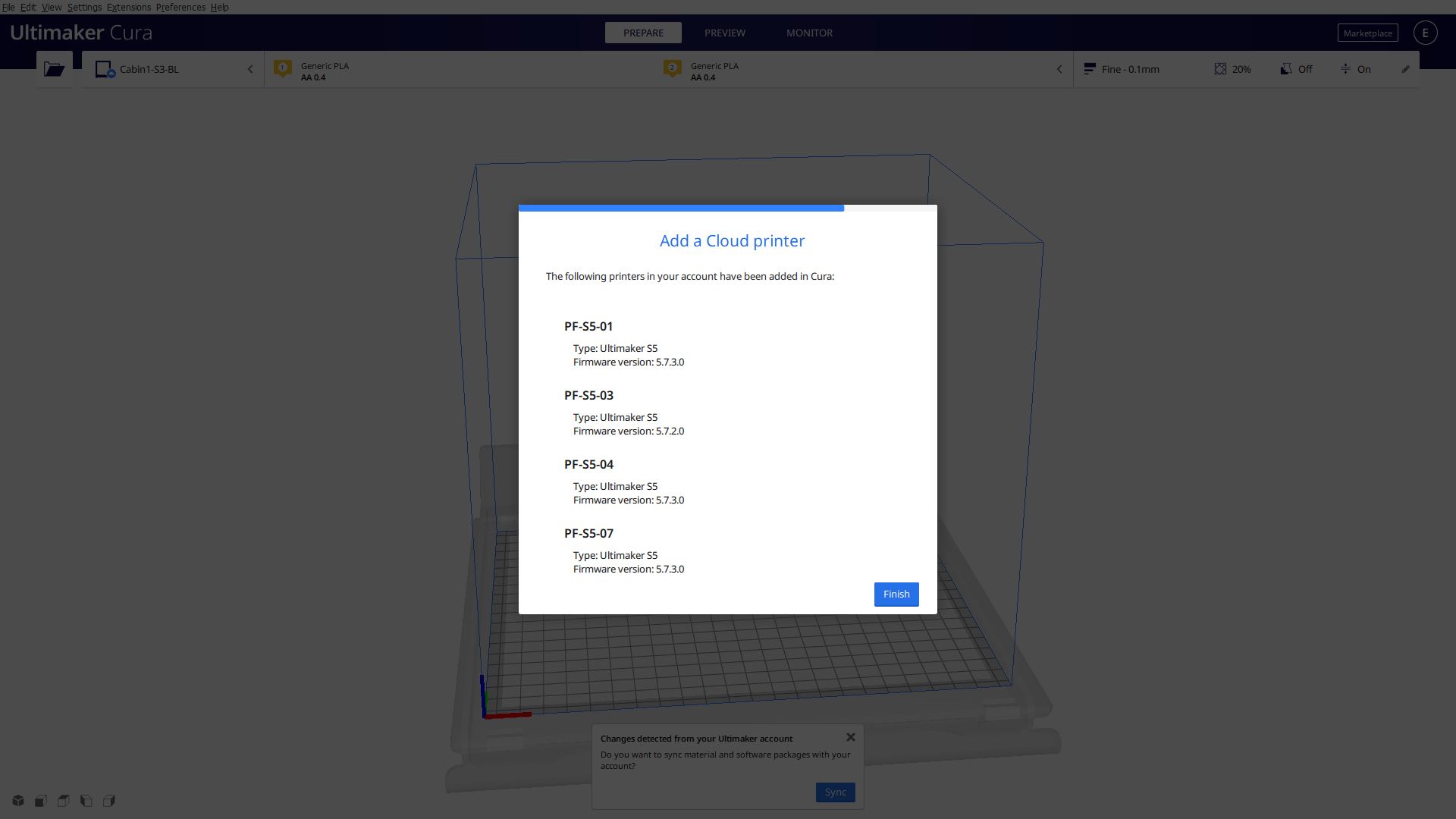
Task: Click the Prepare tab
Action: click(x=642, y=32)
